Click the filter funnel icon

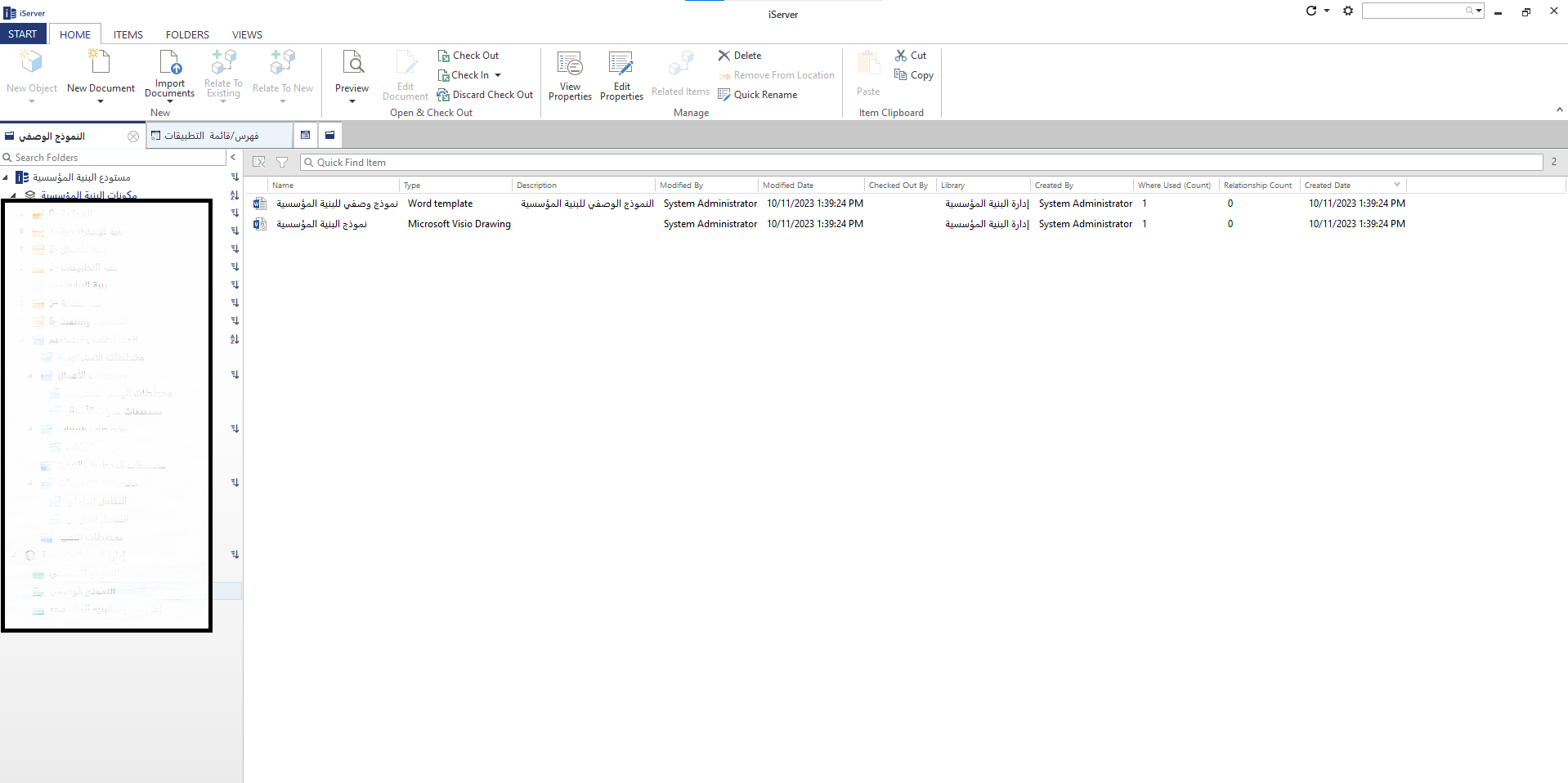tap(282, 163)
